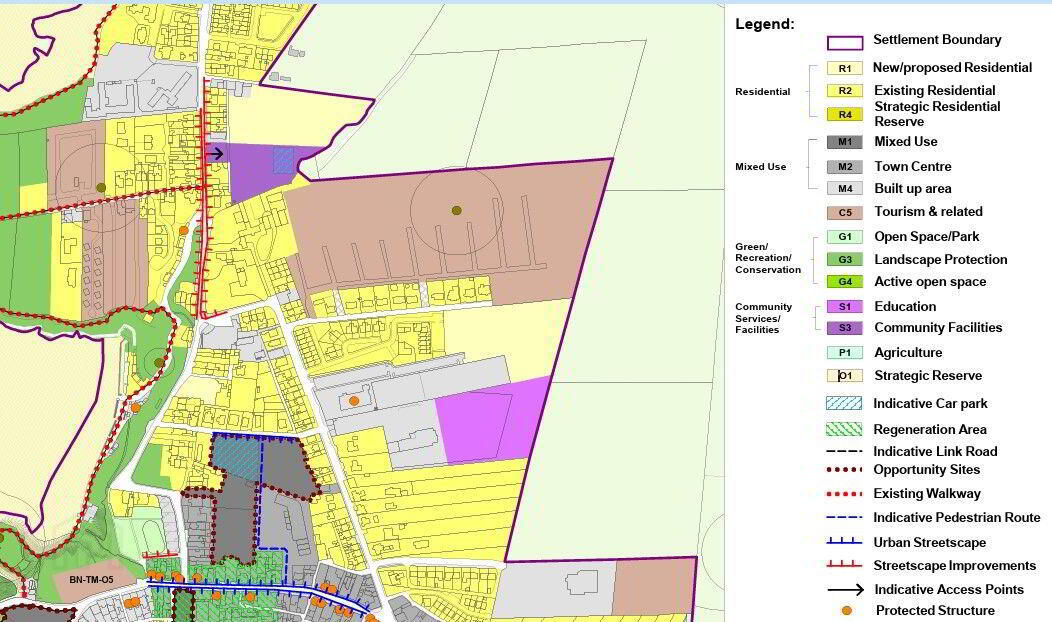The image size is (1052, 622).
Task: Select the R1 pale yellow legend swatch
Action: click(845, 68)
